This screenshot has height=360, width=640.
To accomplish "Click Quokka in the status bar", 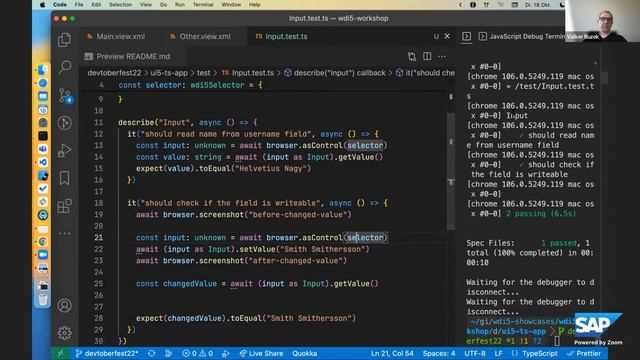I will pyautogui.click(x=304, y=353).
